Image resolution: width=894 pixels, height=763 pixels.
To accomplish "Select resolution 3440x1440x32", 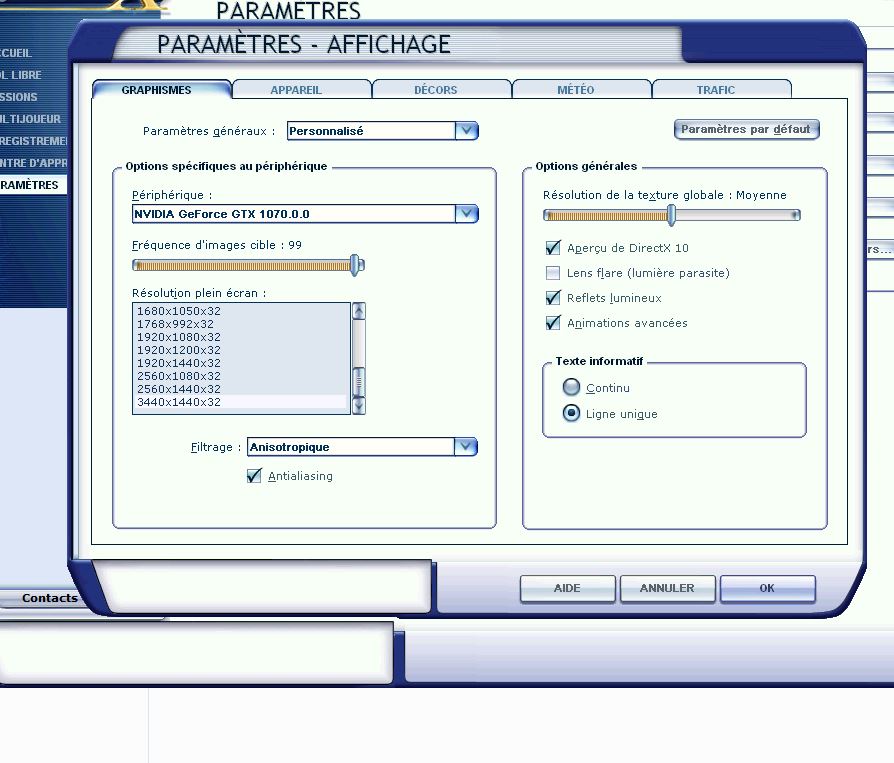I will pos(241,402).
